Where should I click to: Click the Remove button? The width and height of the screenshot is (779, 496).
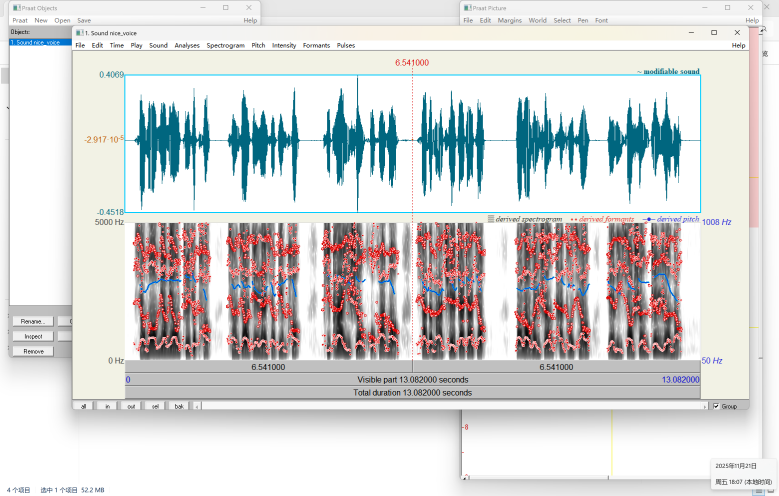click(x=33, y=351)
